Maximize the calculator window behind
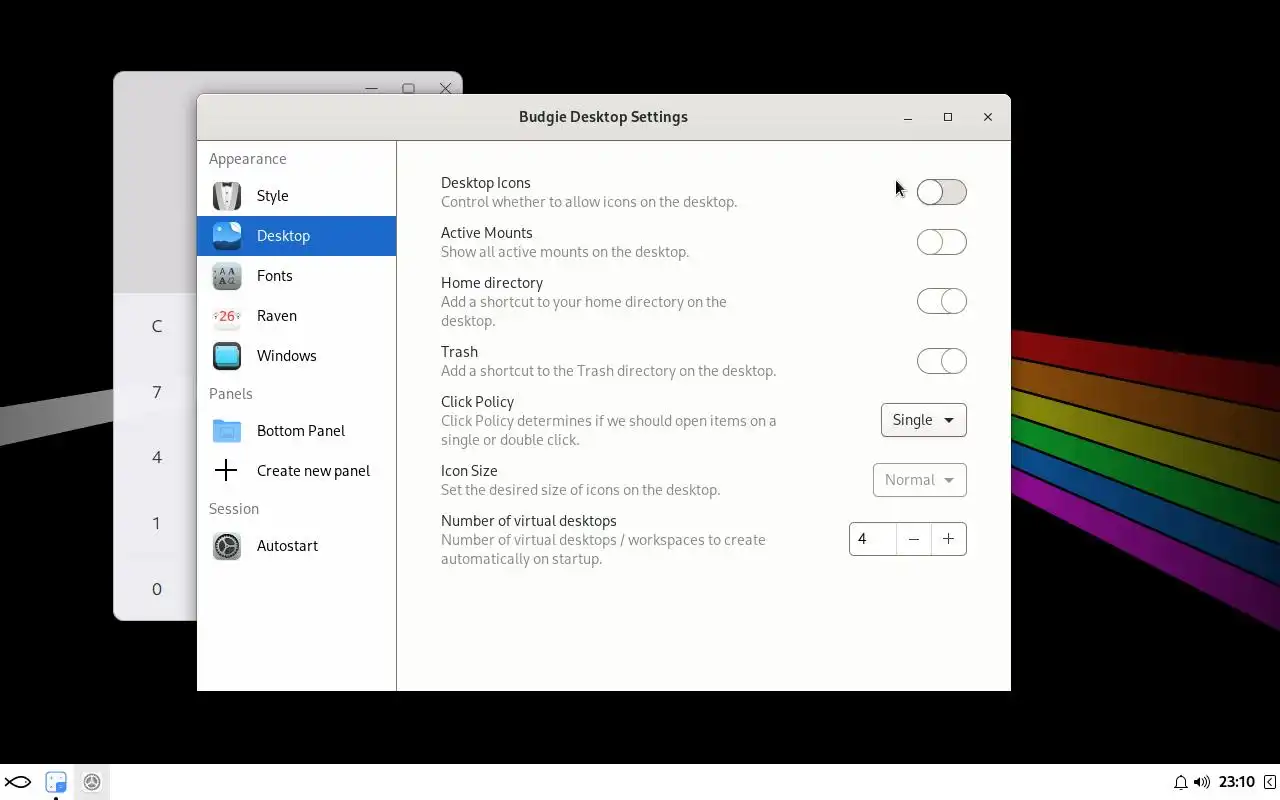This screenshot has width=1280, height=800. [408, 88]
